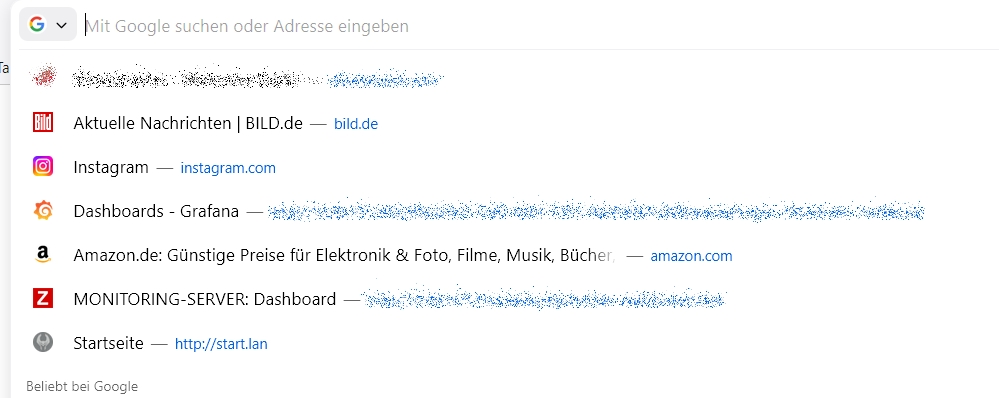Screen dimensions: 999x398
Task: Click the red Z monitoring favicon
Action: [43, 298]
